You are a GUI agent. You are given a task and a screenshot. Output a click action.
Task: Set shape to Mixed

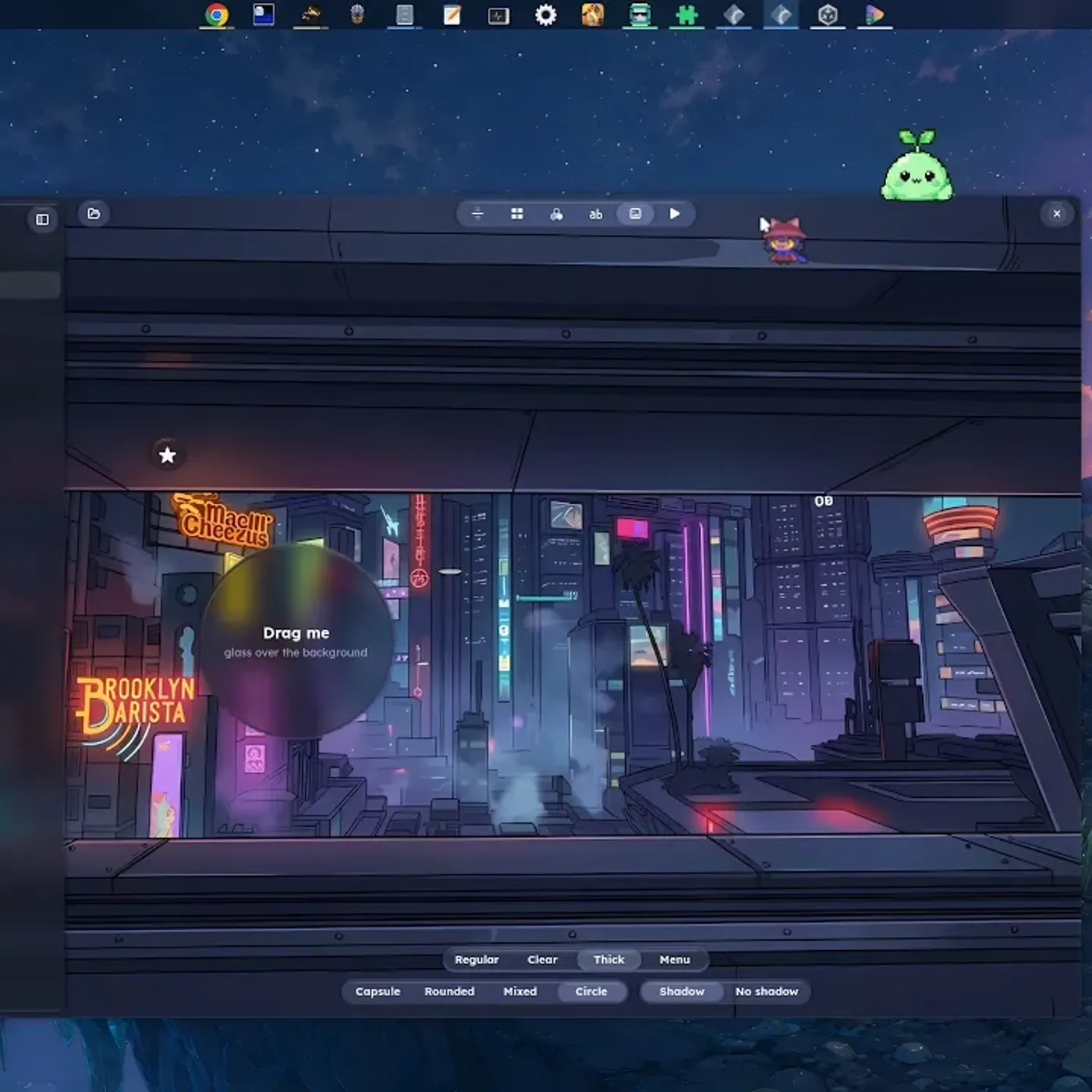pos(520,991)
